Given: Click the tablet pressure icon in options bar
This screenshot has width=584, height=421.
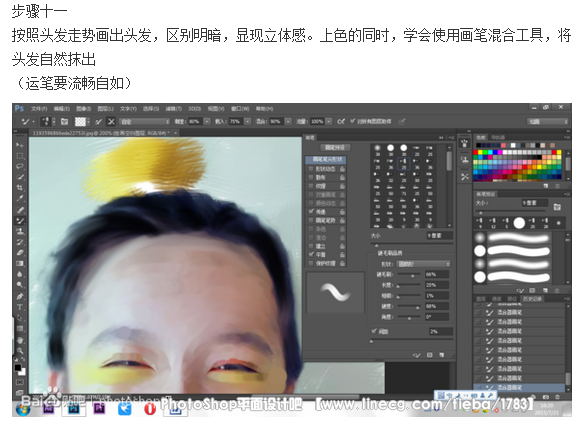Looking at the screenshot, I should 402,121.
